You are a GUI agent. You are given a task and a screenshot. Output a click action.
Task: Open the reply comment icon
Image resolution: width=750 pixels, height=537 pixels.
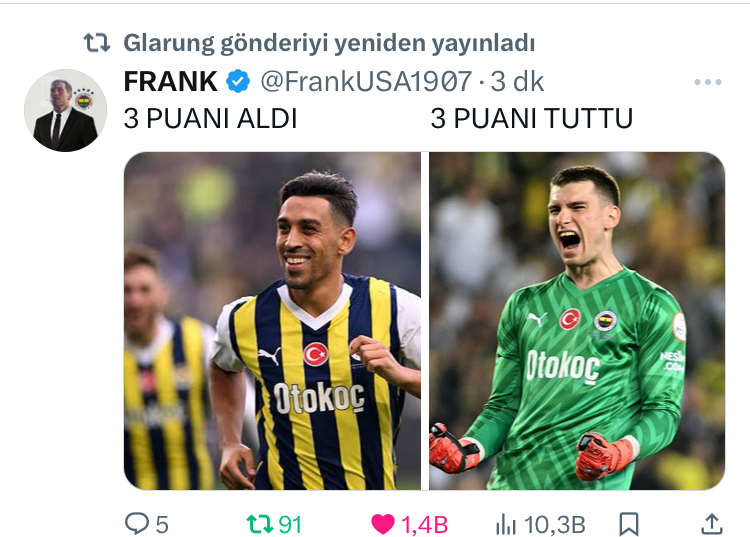137,524
